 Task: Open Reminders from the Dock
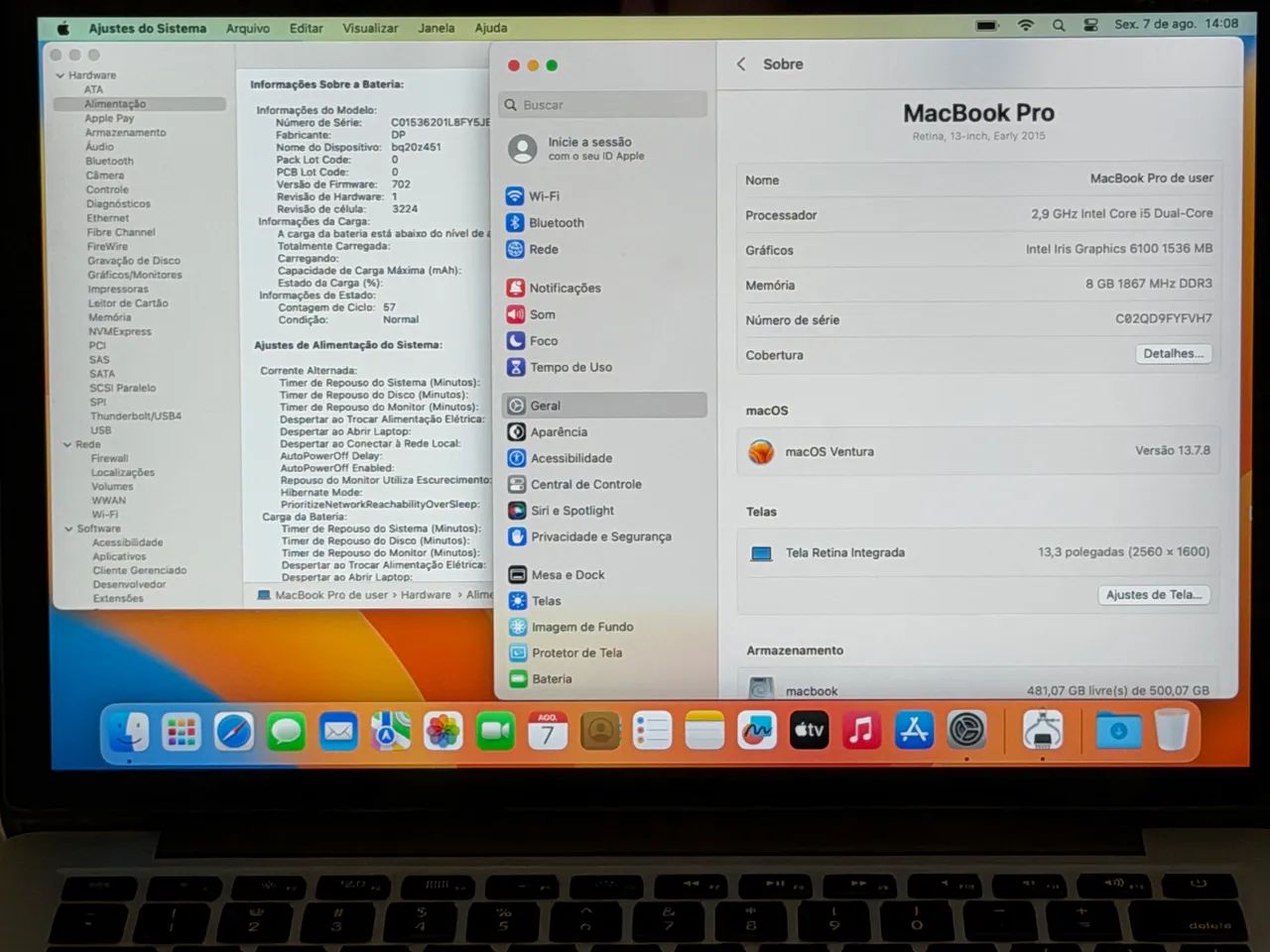coord(652,732)
